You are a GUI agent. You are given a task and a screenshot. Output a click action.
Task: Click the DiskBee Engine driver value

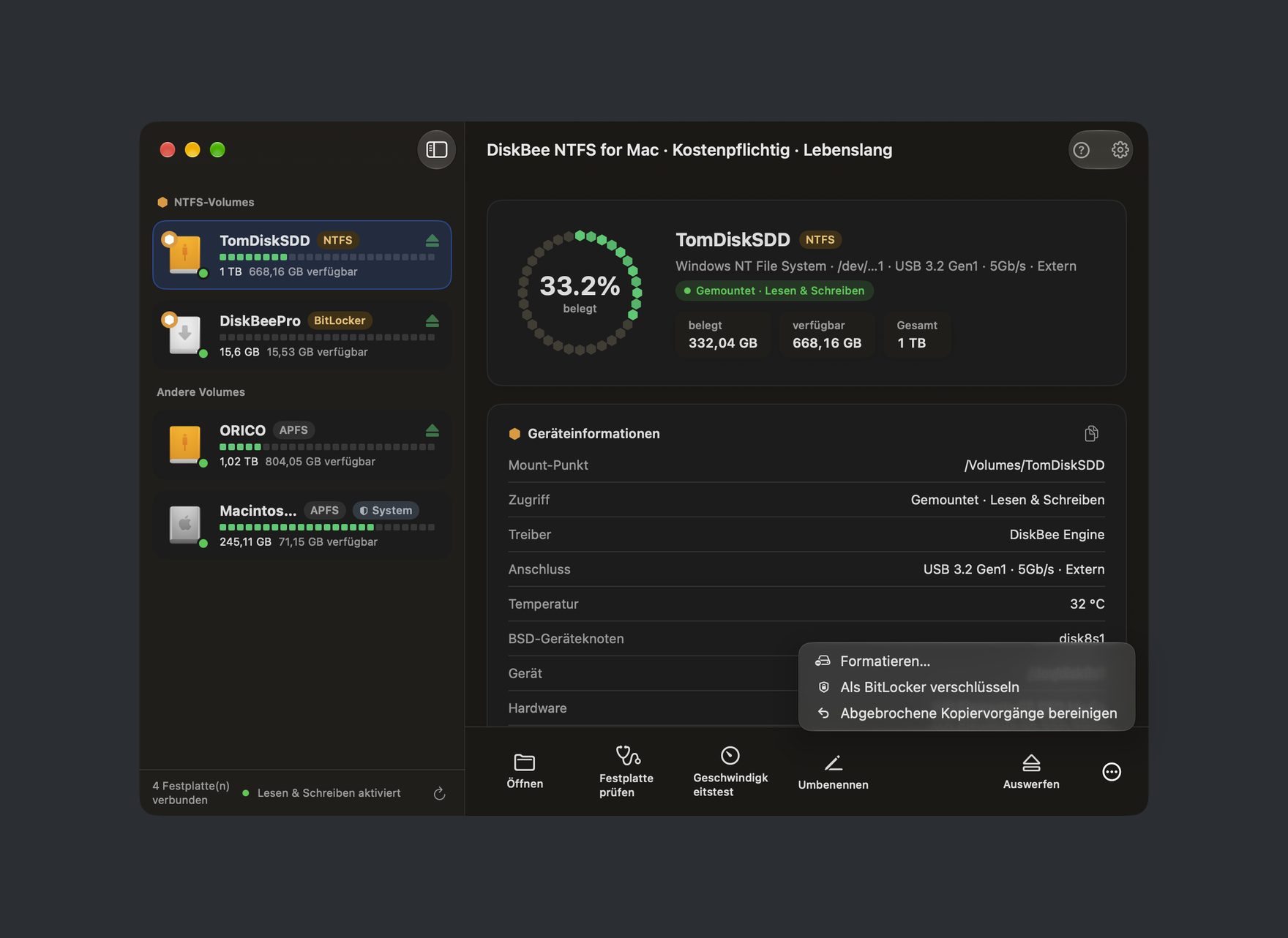coord(1057,535)
